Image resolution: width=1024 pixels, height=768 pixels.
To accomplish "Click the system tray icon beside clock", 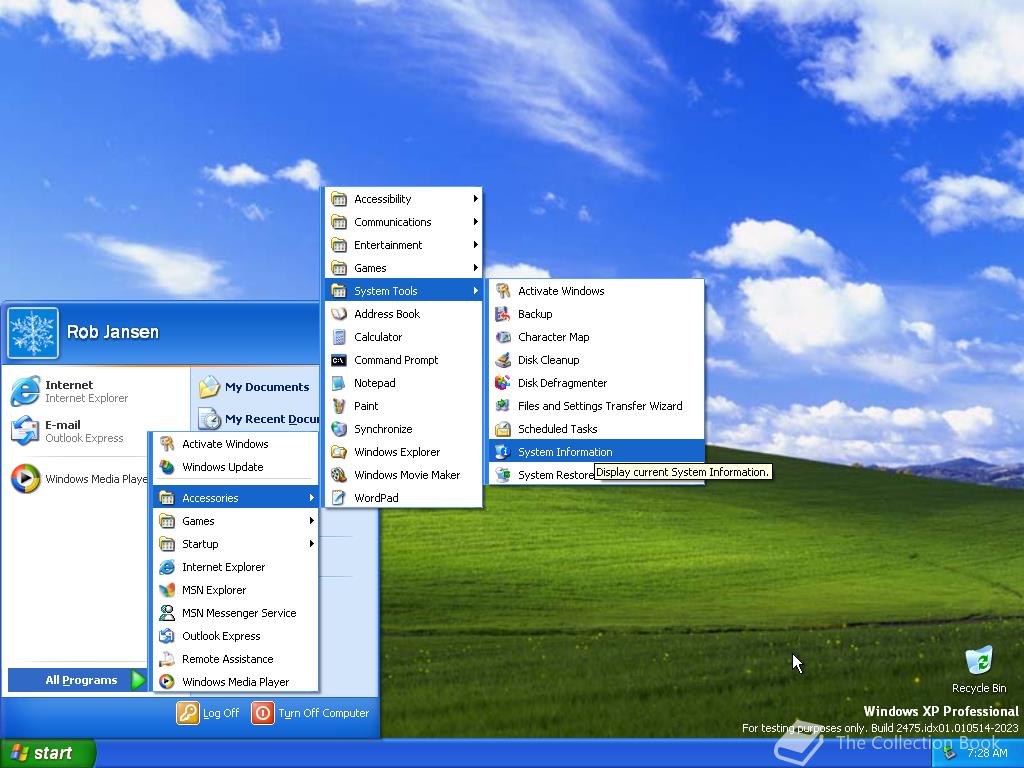I will pyautogui.click(x=950, y=753).
